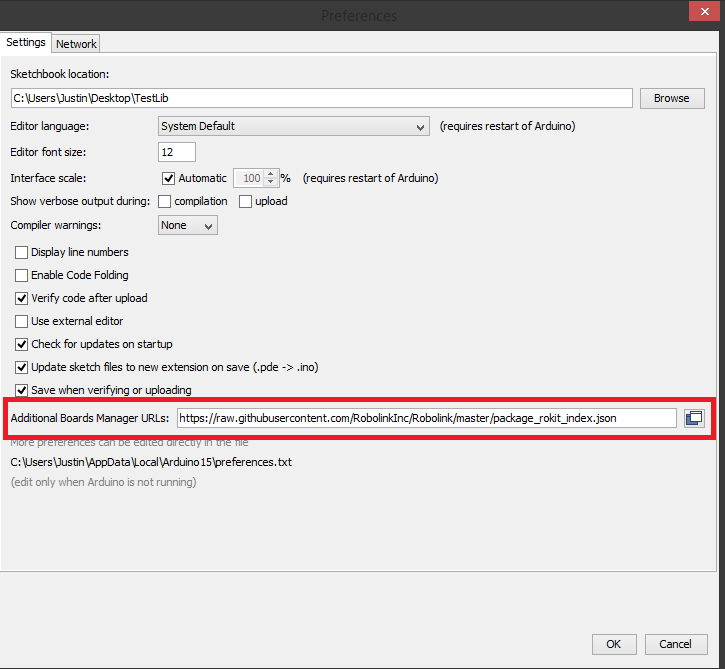
Task: Click Browse for sketchbook location
Action: pyautogui.click(x=671, y=98)
